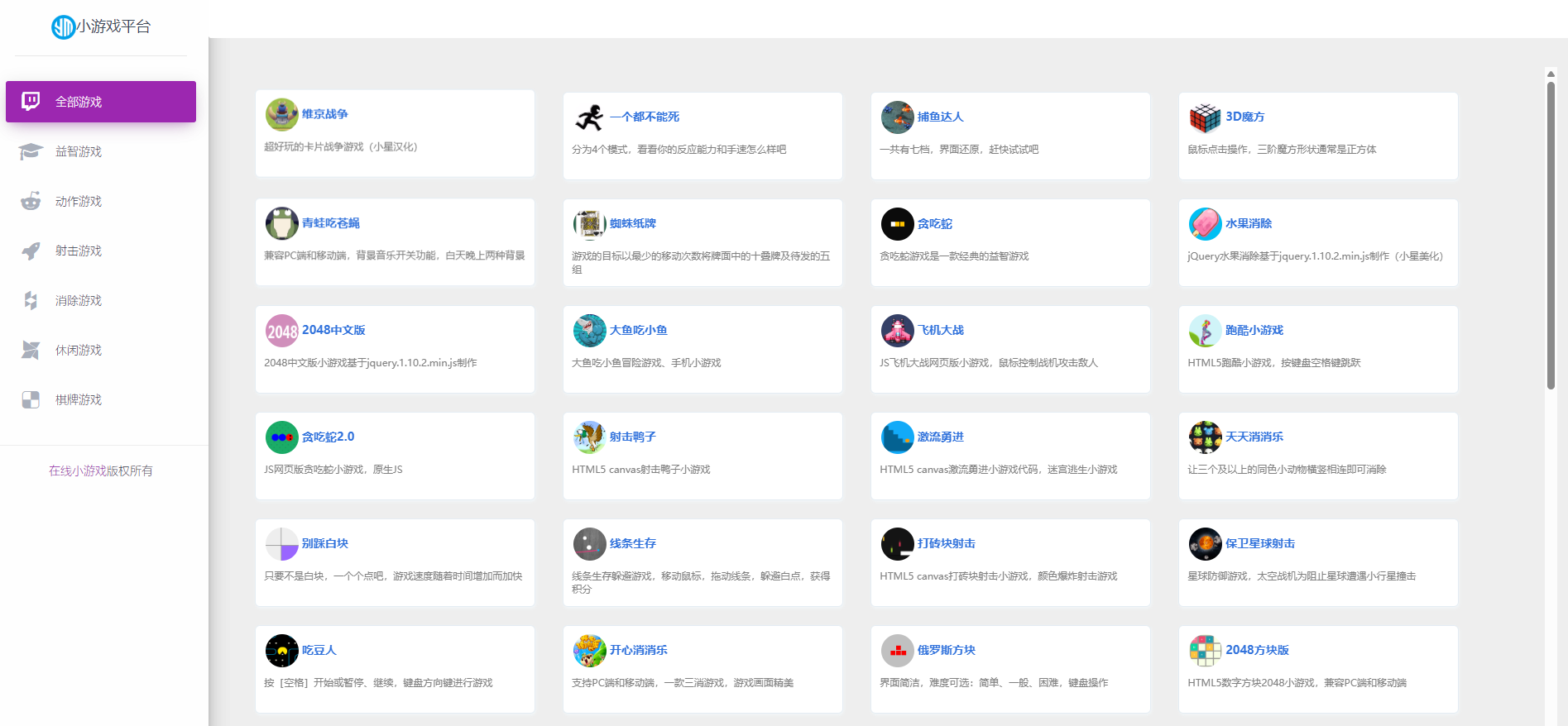Click the 俄罗斯方块 tetris icon
This screenshot has width=1568, height=726.
[898, 651]
